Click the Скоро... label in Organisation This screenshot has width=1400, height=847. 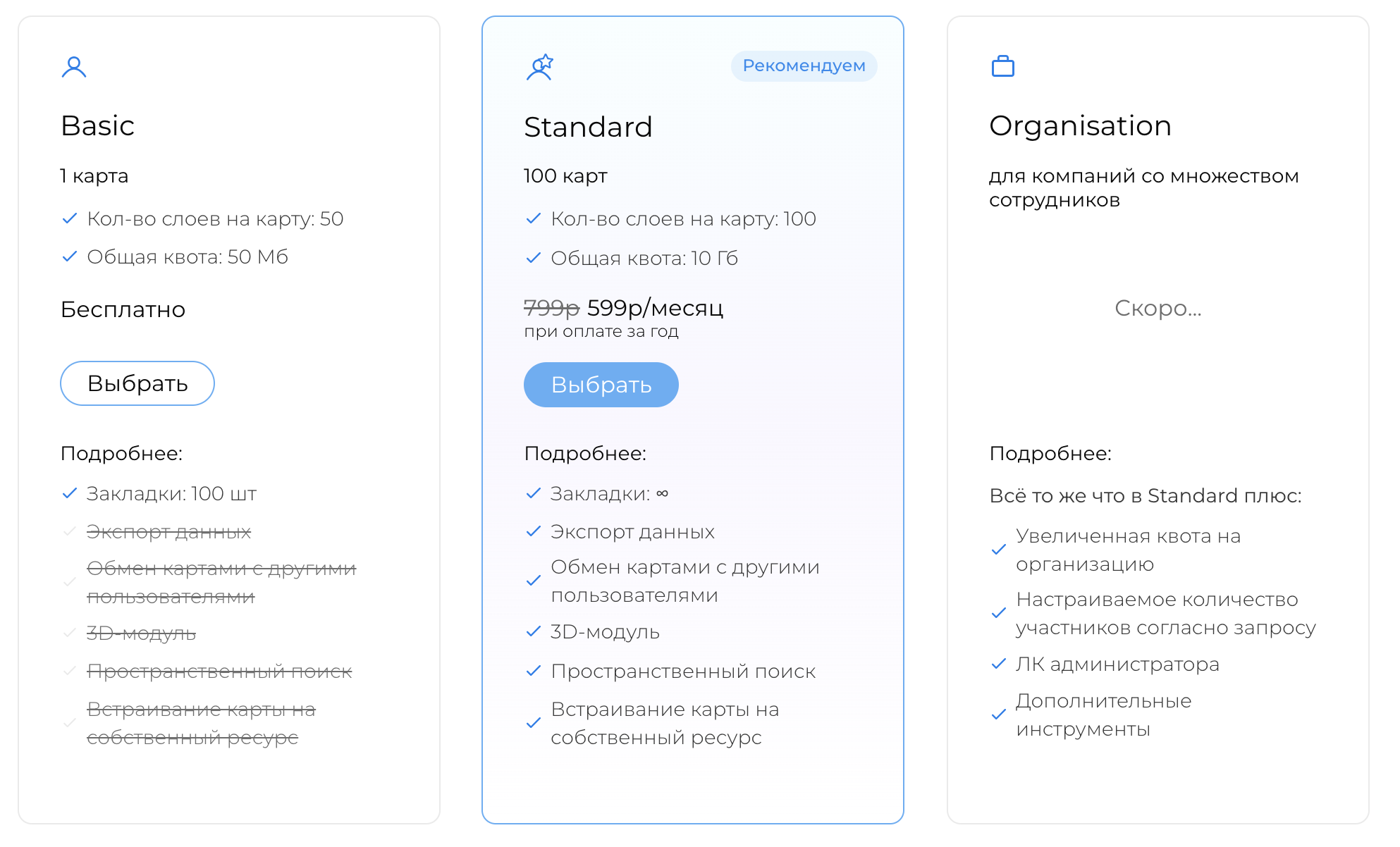click(1158, 308)
